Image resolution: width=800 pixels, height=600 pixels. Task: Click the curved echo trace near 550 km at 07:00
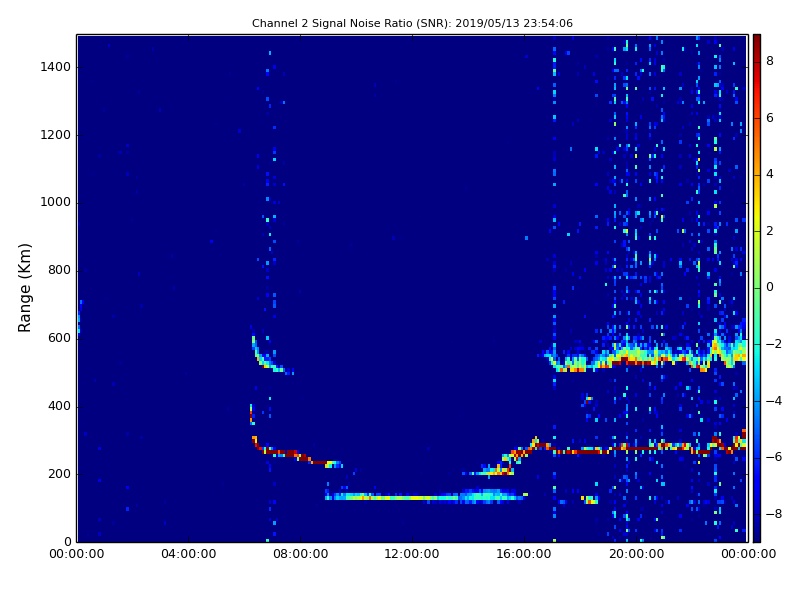pos(265,360)
